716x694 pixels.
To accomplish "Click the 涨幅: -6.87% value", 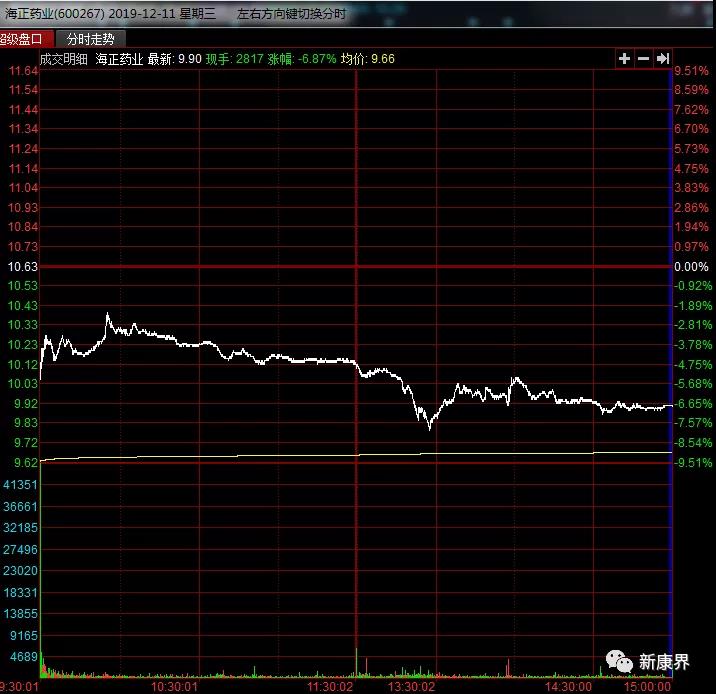I will point(302,59).
